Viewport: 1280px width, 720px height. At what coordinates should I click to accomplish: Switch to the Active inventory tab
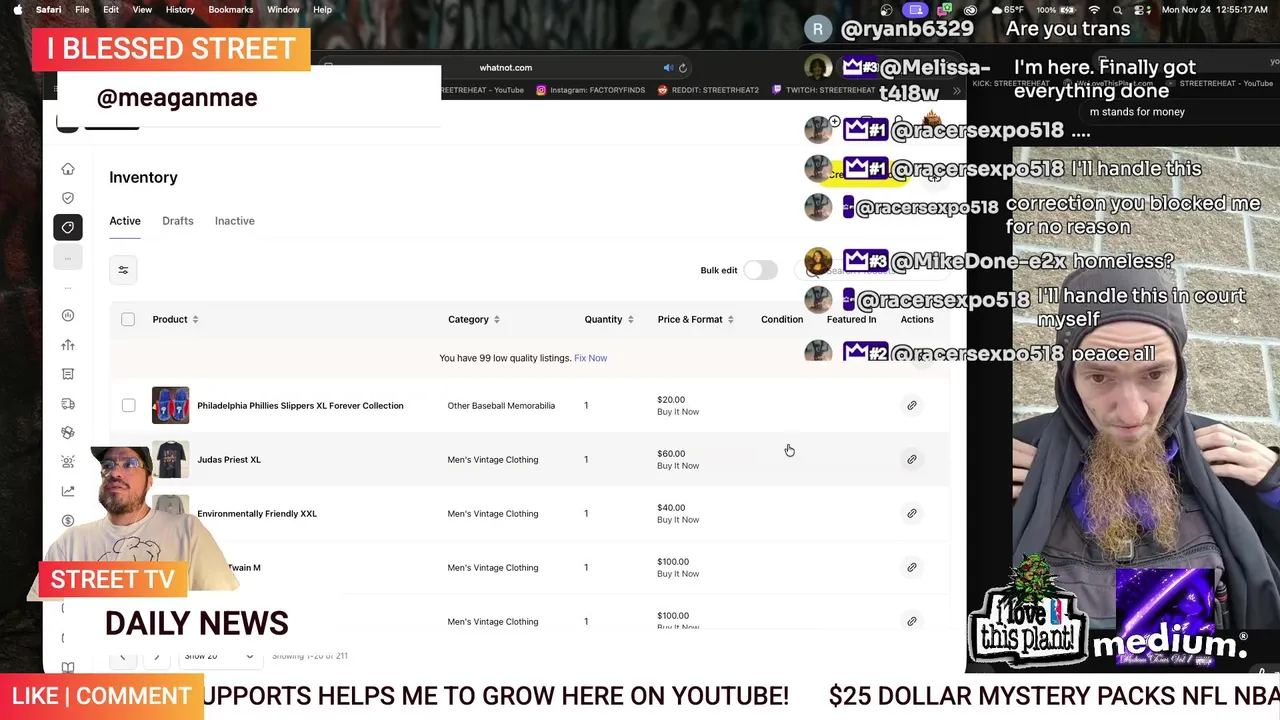125,221
